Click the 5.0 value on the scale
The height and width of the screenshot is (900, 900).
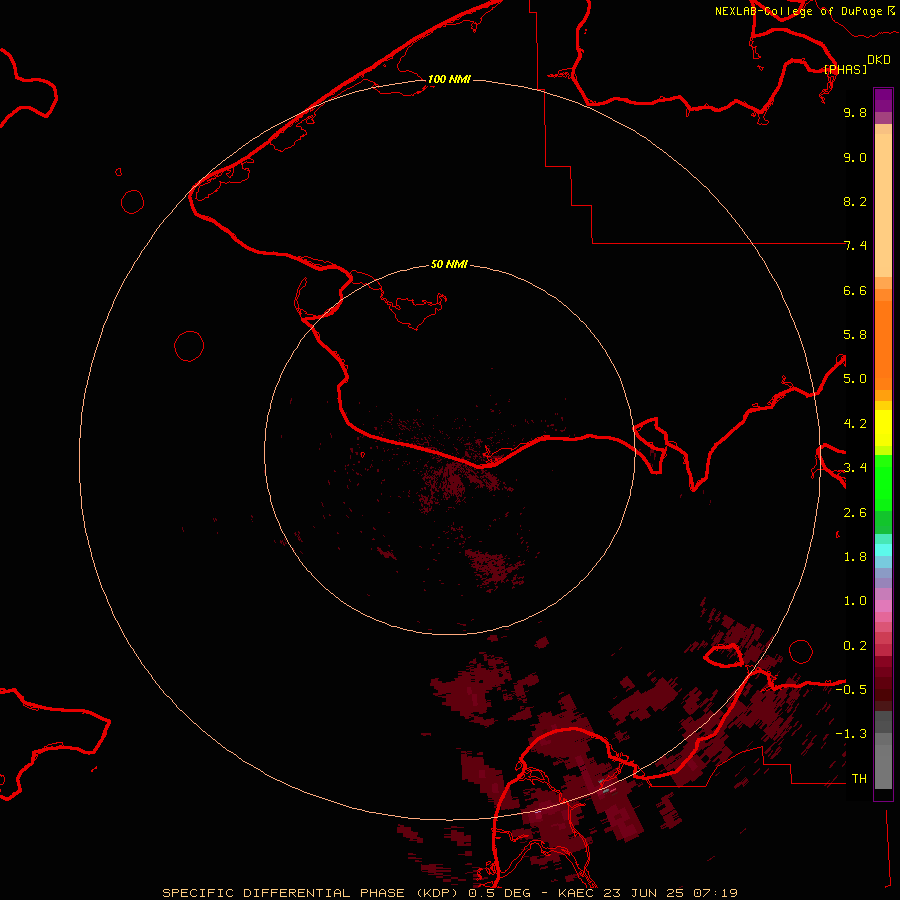tap(855, 379)
